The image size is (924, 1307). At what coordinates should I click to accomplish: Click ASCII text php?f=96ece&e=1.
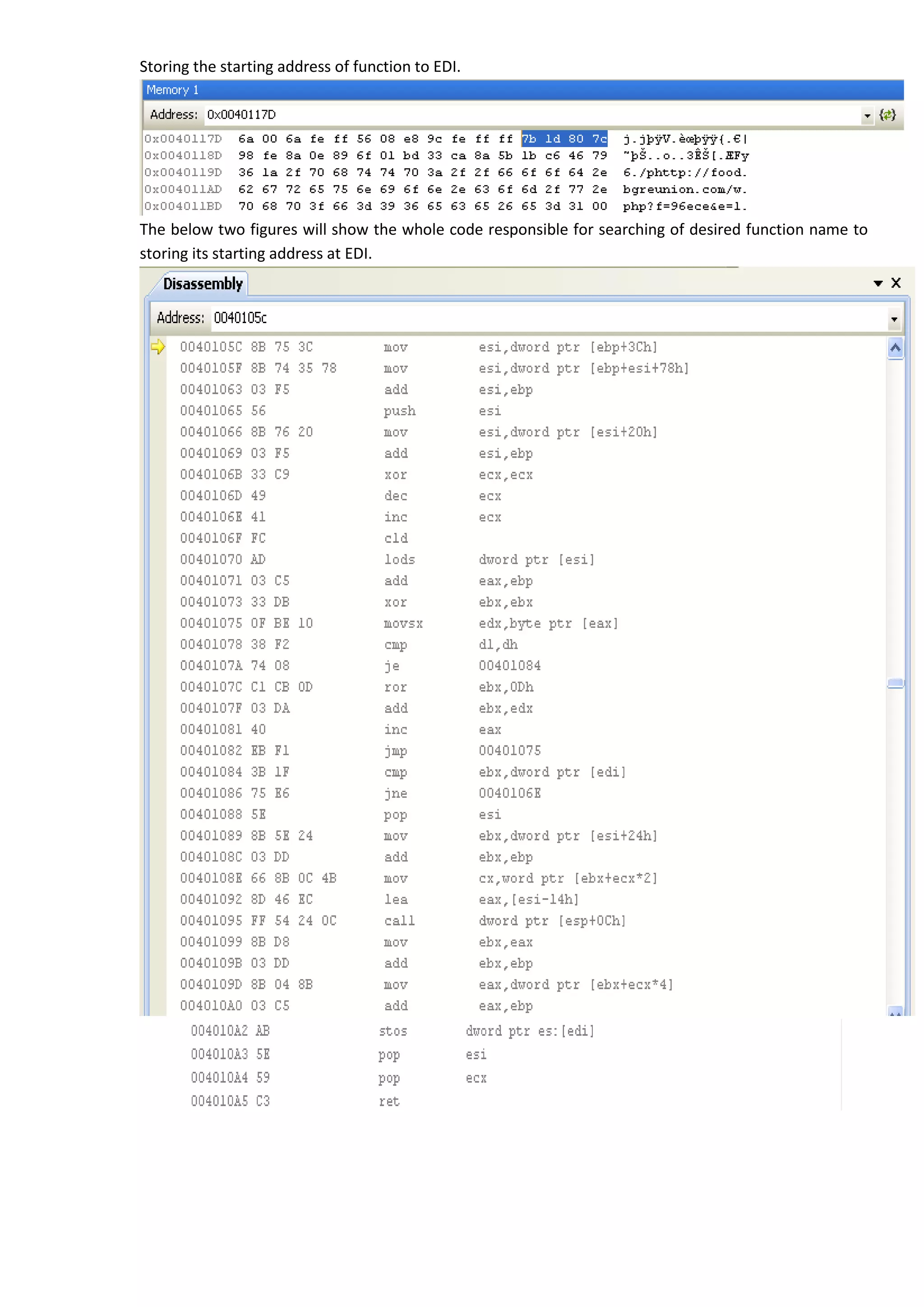point(684,206)
